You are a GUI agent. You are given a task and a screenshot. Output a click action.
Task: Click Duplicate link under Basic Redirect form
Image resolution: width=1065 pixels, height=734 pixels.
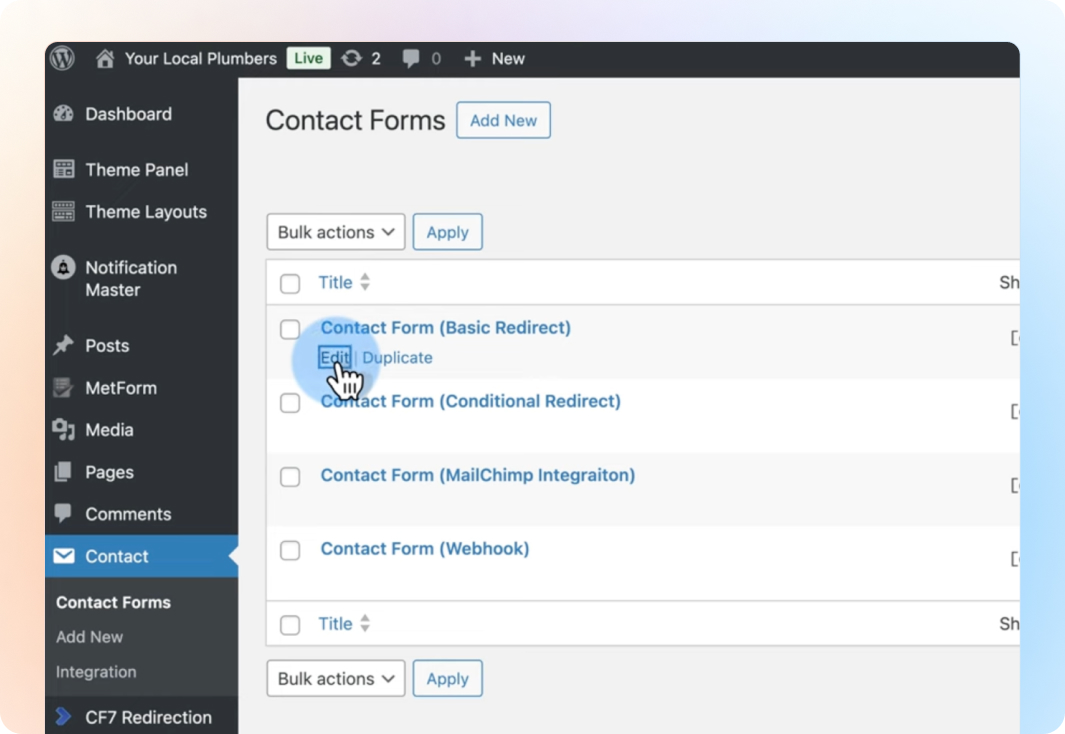point(397,357)
